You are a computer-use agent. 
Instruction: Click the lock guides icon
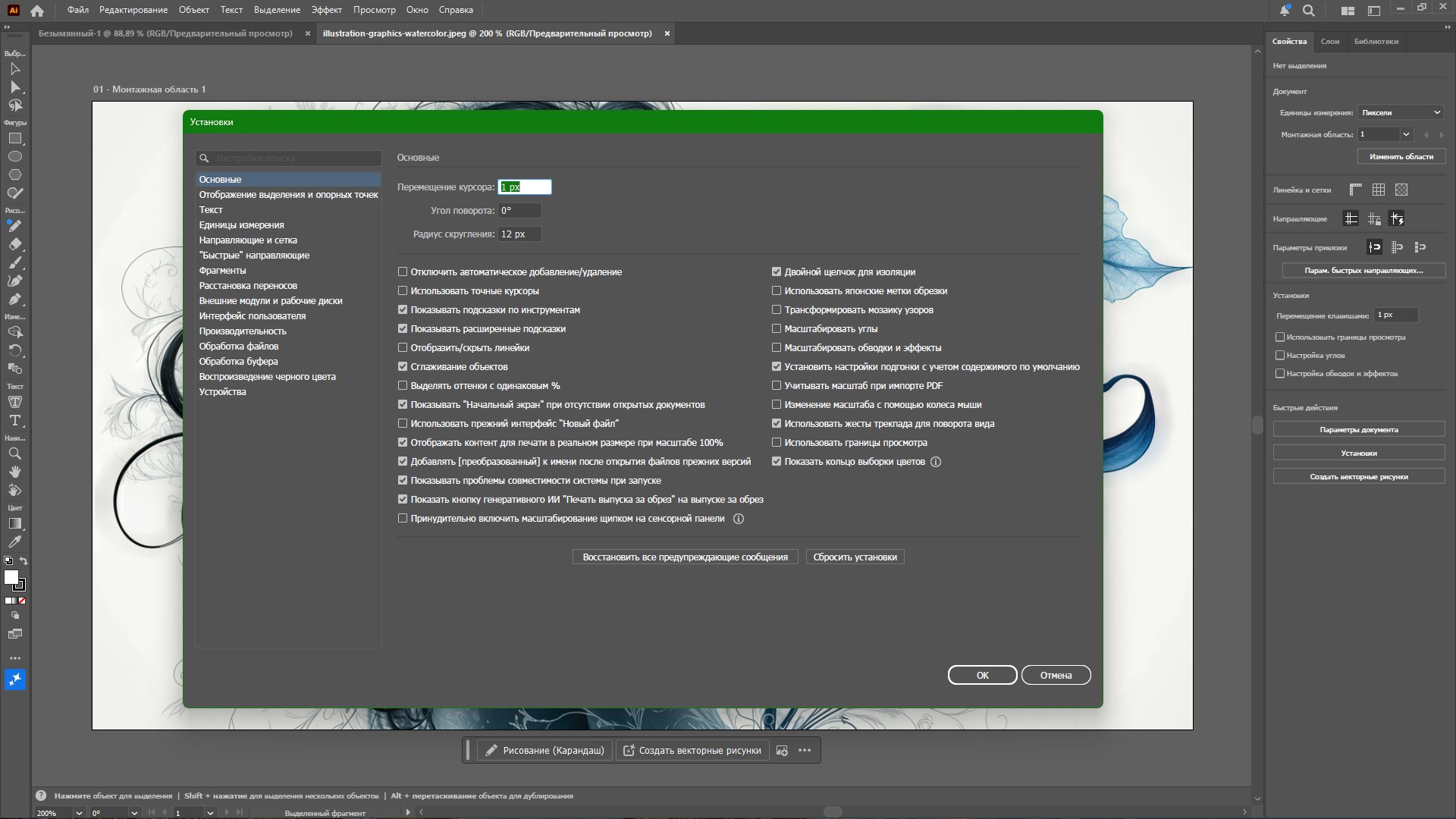pyautogui.click(x=1373, y=219)
